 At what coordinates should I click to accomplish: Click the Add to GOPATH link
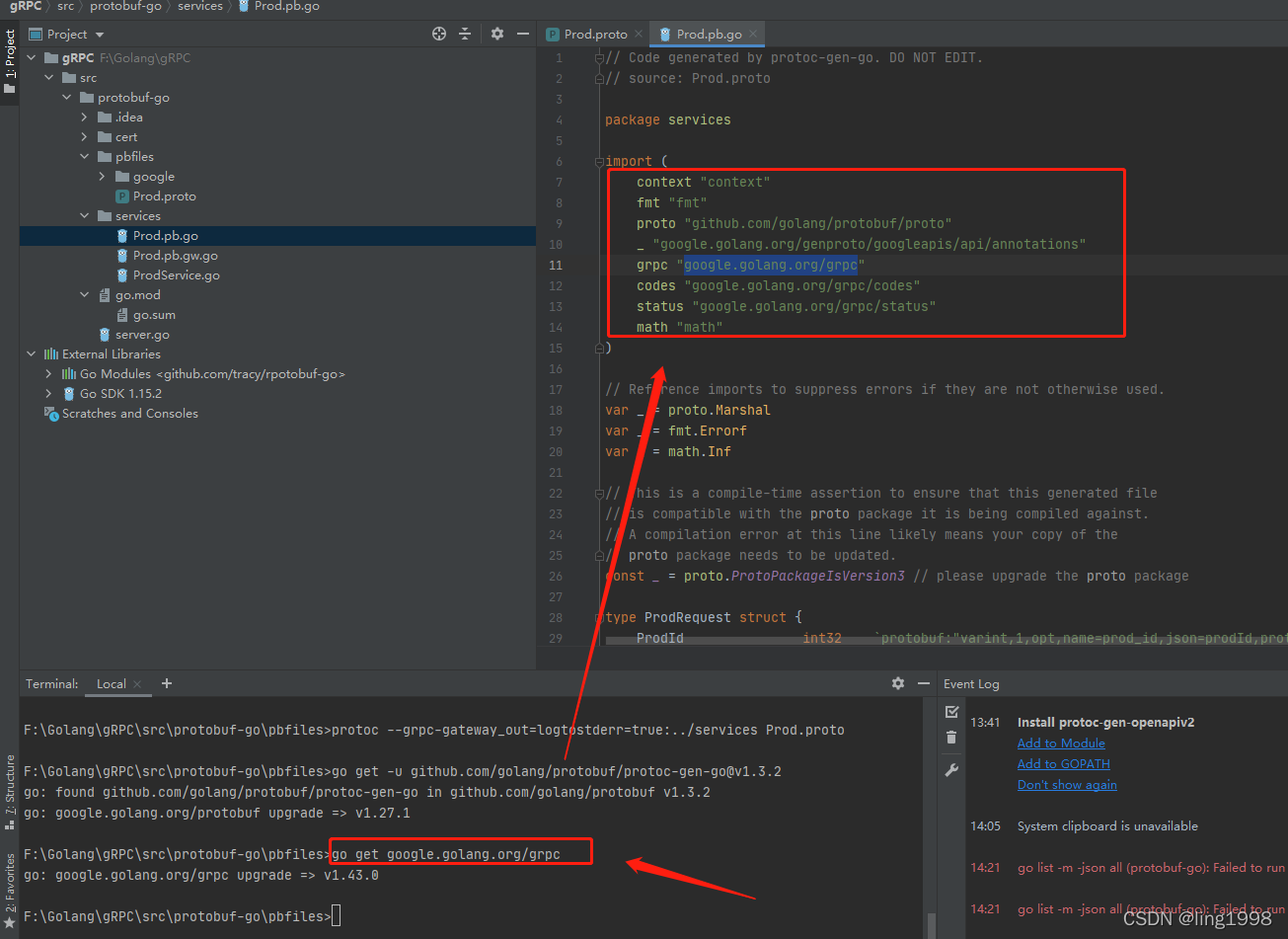(1063, 763)
